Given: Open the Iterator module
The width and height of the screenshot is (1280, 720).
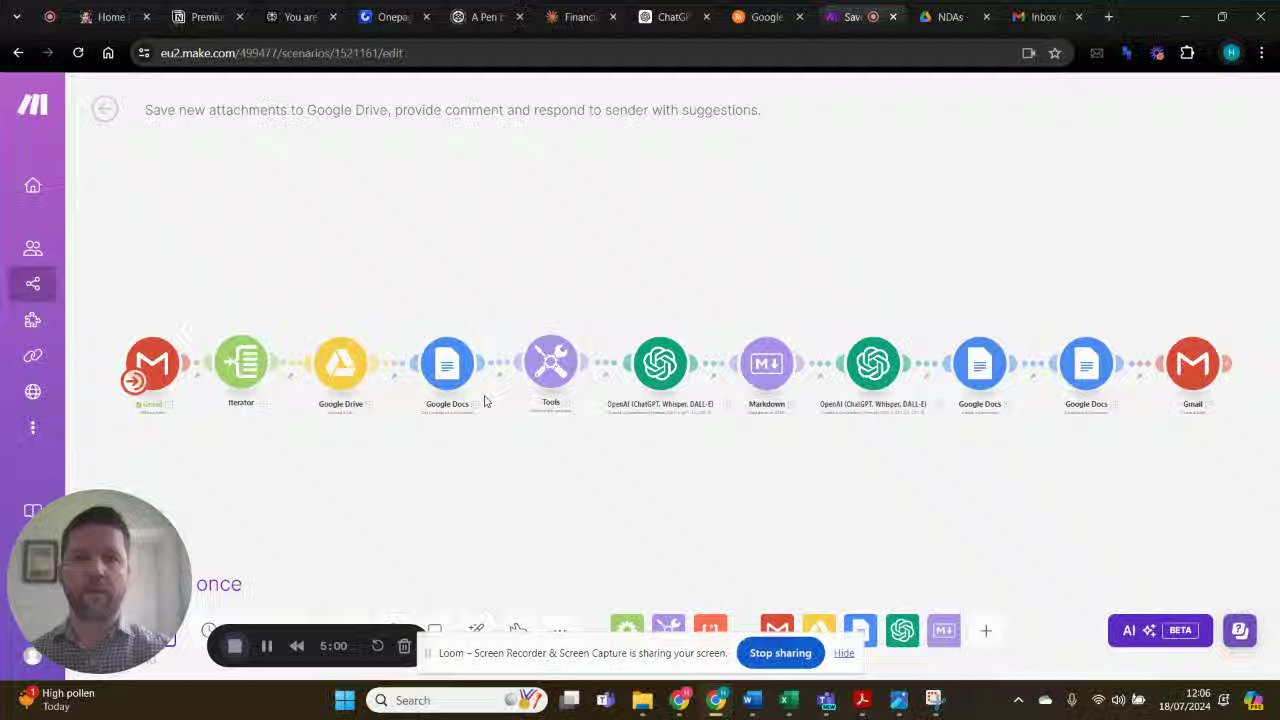Looking at the screenshot, I should (x=241, y=363).
